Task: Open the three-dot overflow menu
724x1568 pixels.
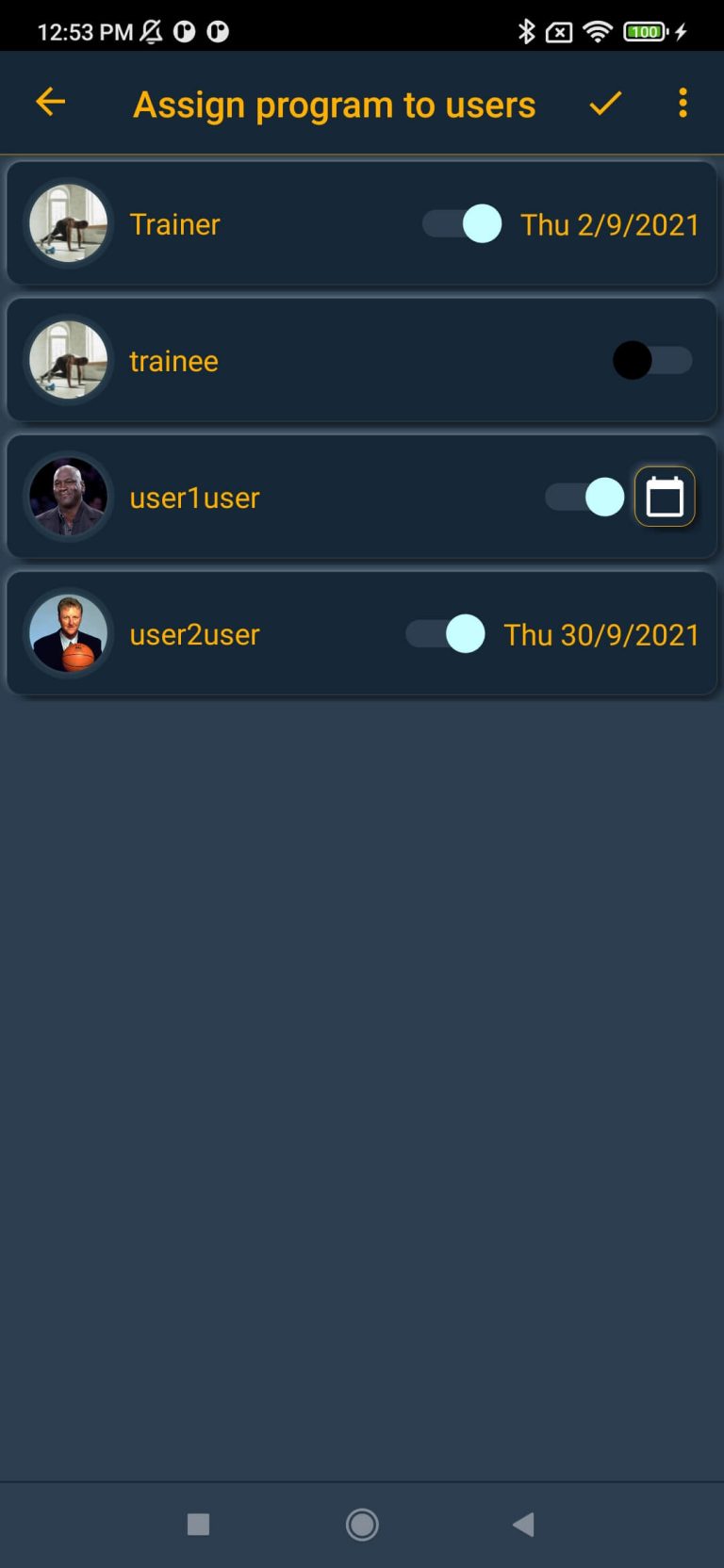Action: point(683,103)
